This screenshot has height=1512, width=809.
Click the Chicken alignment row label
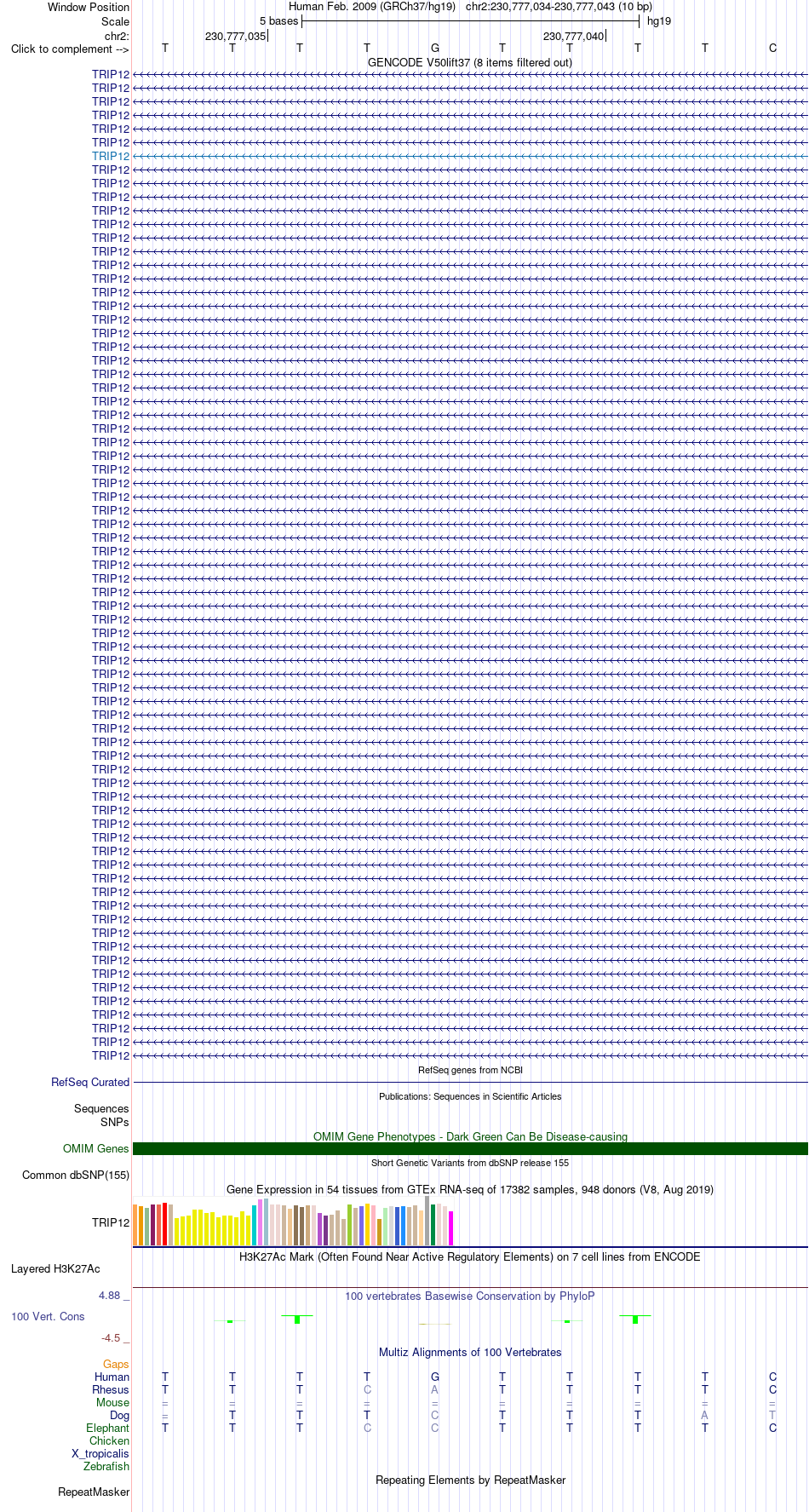pos(109,1440)
